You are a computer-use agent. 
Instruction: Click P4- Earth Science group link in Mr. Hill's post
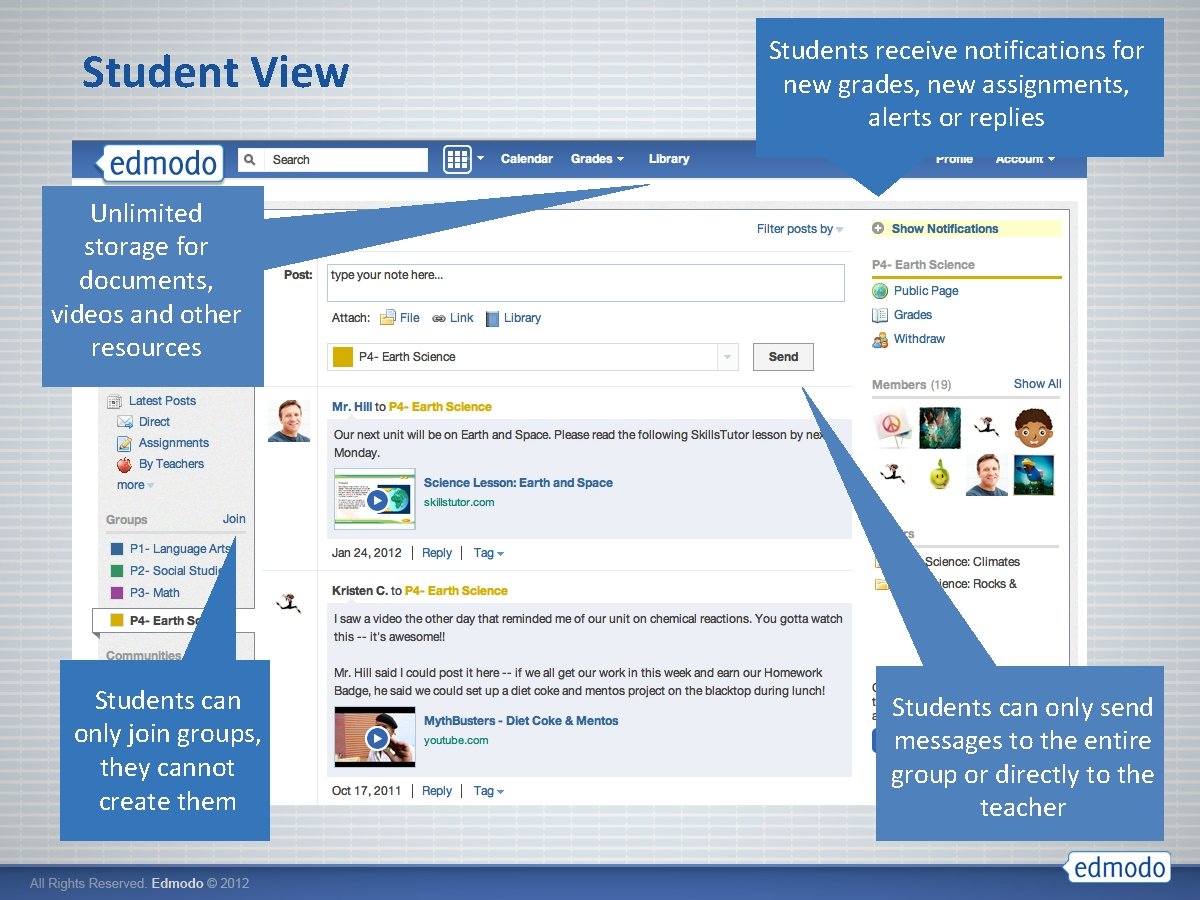pyautogui.click(x=440, y=407)
